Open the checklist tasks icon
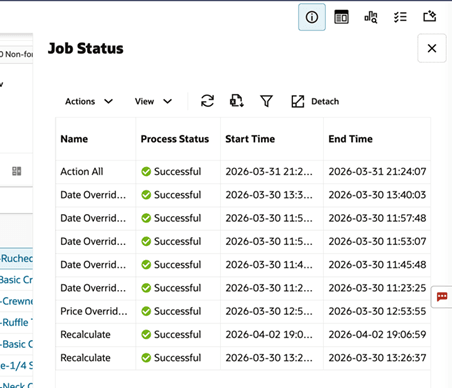The image size is (452, 388). 400,17
